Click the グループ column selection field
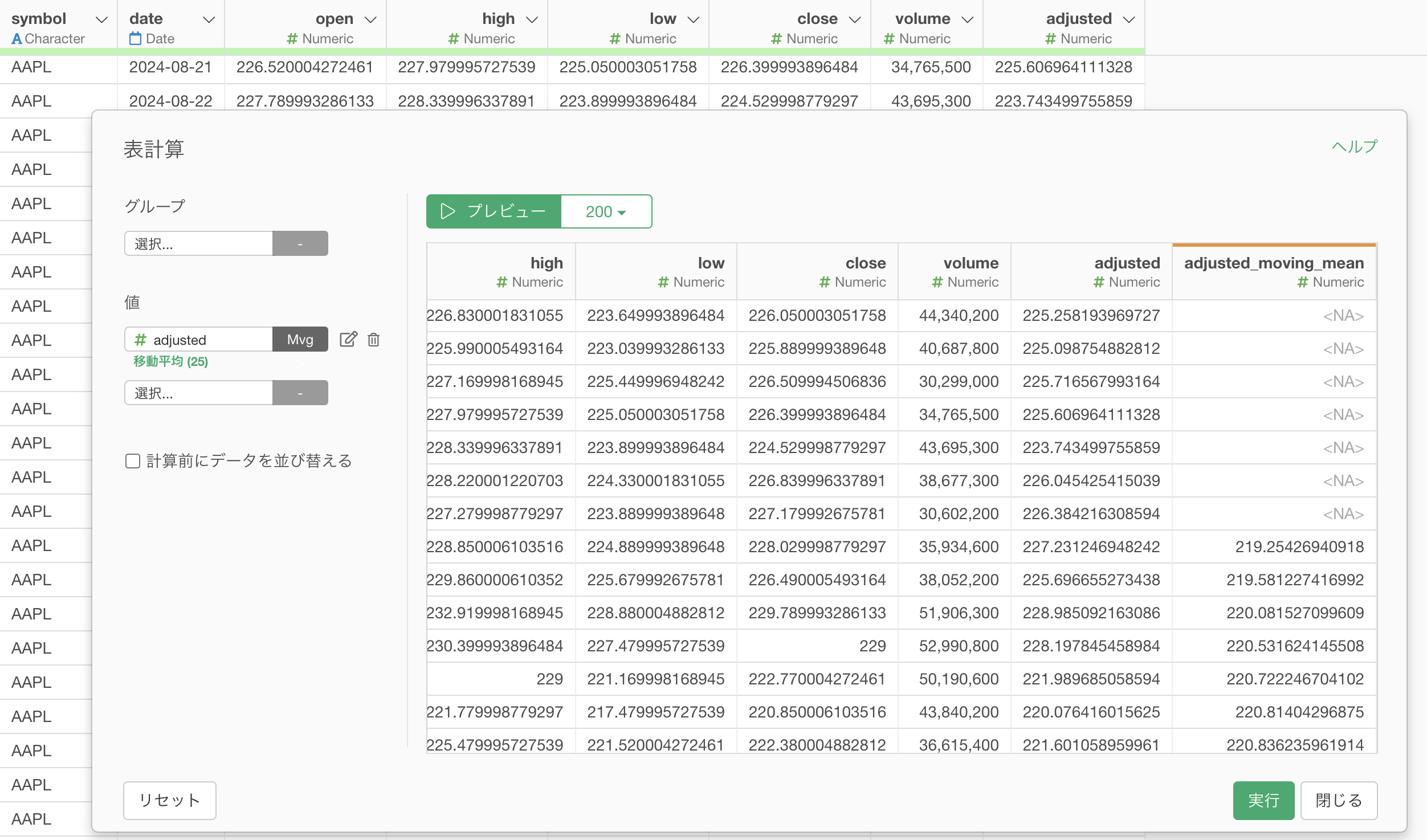This screenshot has height=840, width=1427. coord(198,243)
